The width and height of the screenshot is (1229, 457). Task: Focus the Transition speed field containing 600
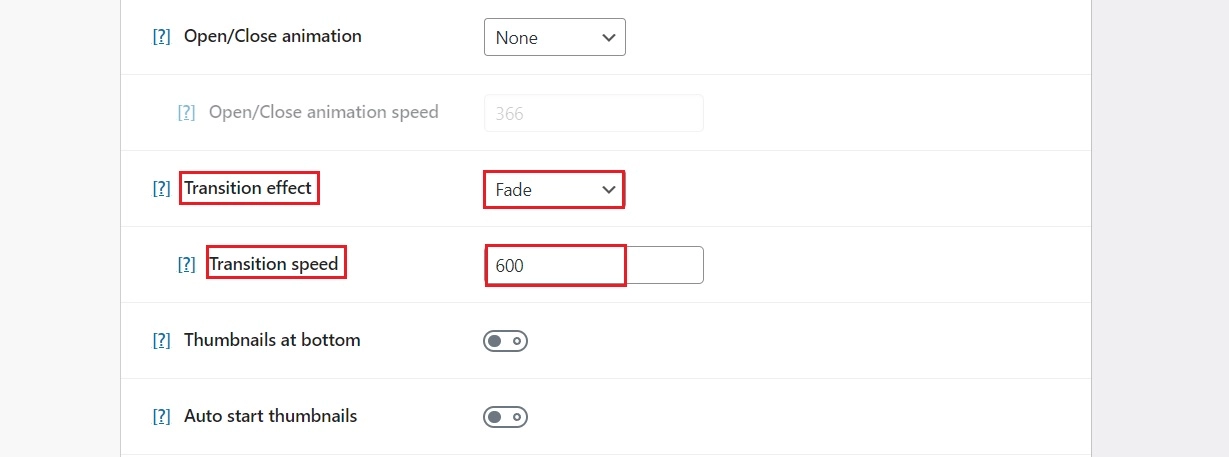click(594, 265)
